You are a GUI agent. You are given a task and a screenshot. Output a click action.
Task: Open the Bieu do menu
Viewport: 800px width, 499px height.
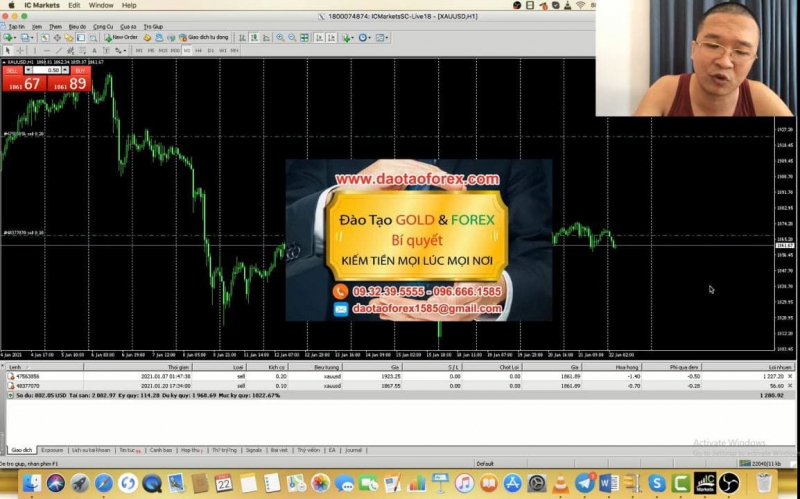pyautogui.click(x=77, y=27)
